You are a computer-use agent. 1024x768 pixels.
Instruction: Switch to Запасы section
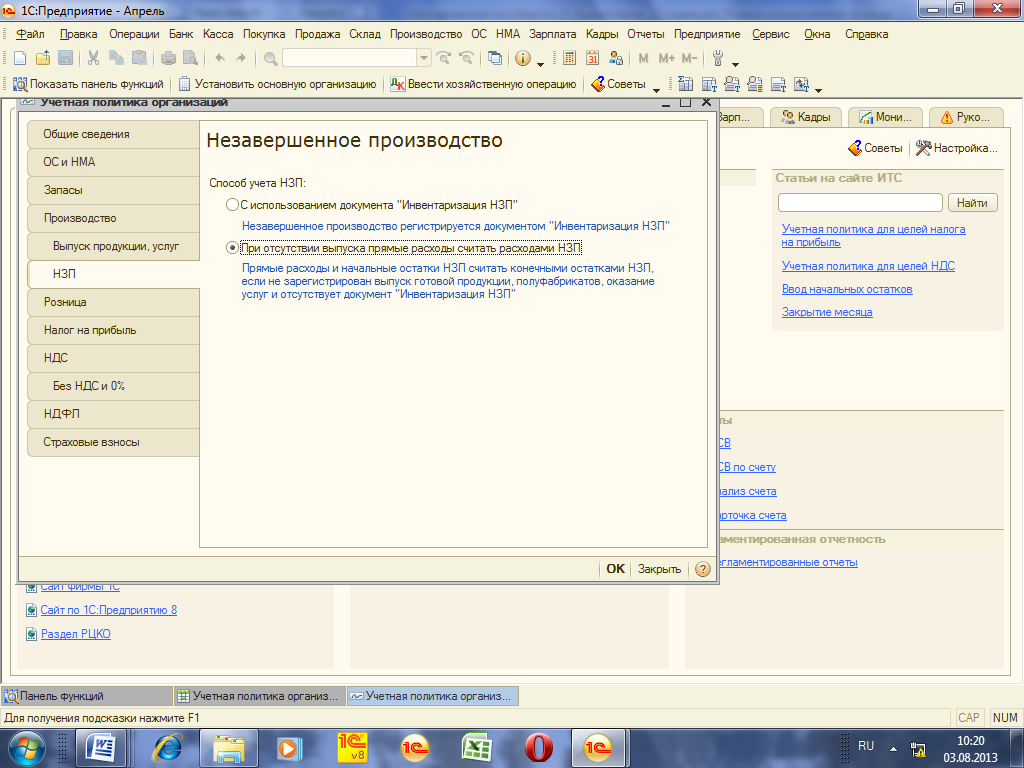[x=114, y=190]
